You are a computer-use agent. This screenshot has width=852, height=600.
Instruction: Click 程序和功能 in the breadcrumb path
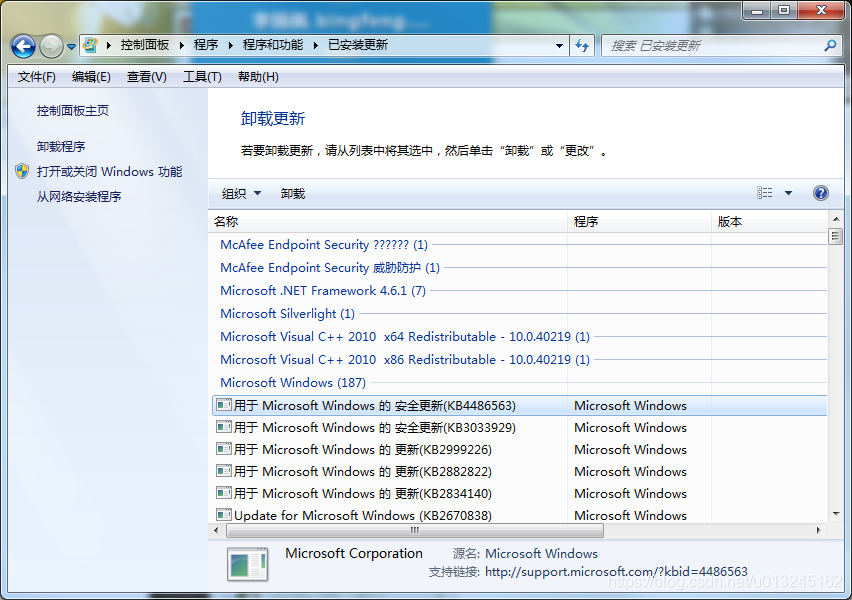click(273, 45)
